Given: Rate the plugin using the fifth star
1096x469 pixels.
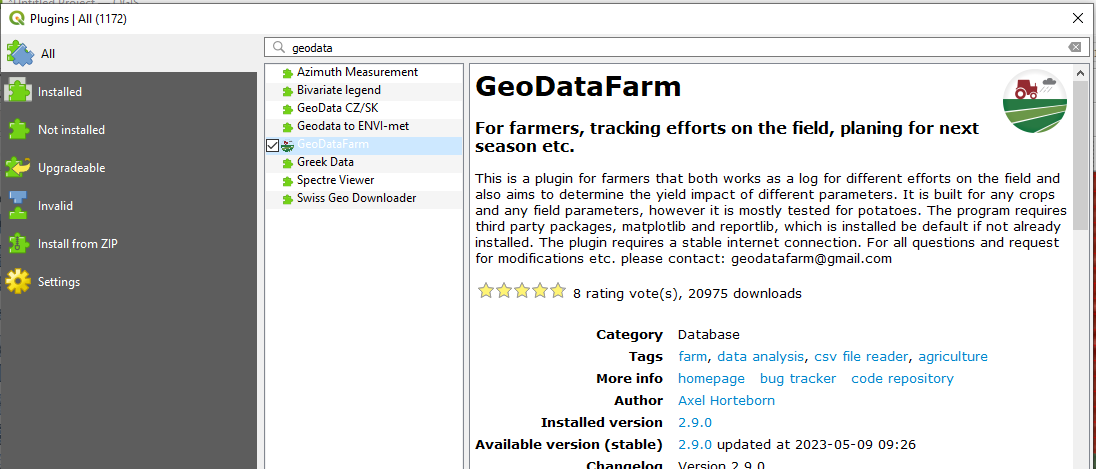Looking at the screenshot, I should click(x=557, y=291).
